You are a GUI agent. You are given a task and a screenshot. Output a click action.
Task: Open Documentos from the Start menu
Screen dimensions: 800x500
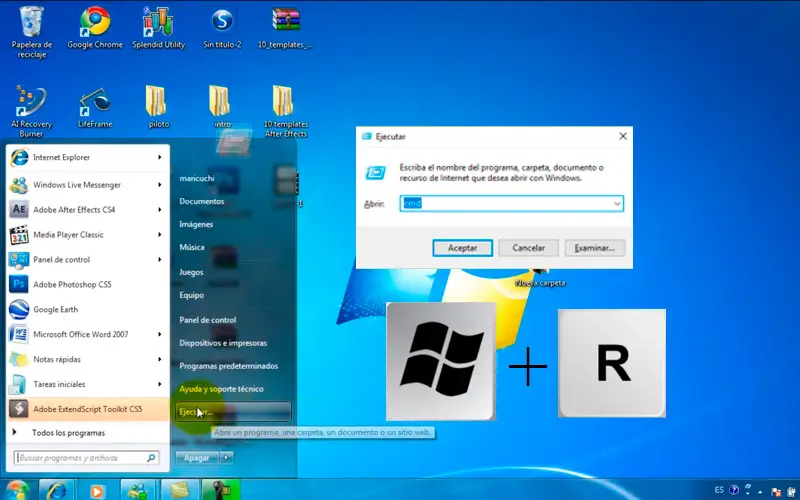202,201
